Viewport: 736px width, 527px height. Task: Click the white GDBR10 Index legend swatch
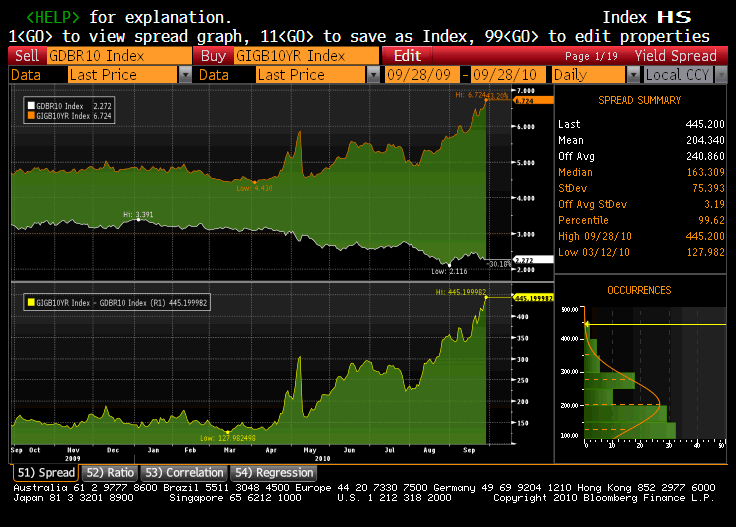[x=30, y=104]
